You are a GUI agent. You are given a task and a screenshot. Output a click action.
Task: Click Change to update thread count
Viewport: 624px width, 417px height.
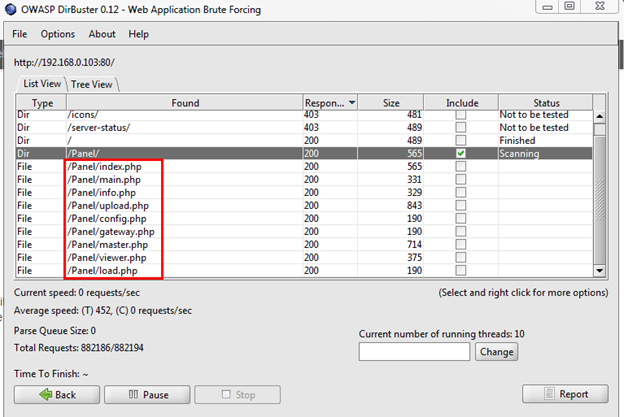[x=496, y=352]
